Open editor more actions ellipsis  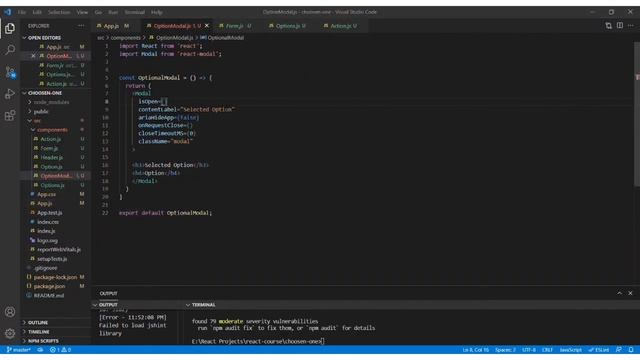point(631,26)
